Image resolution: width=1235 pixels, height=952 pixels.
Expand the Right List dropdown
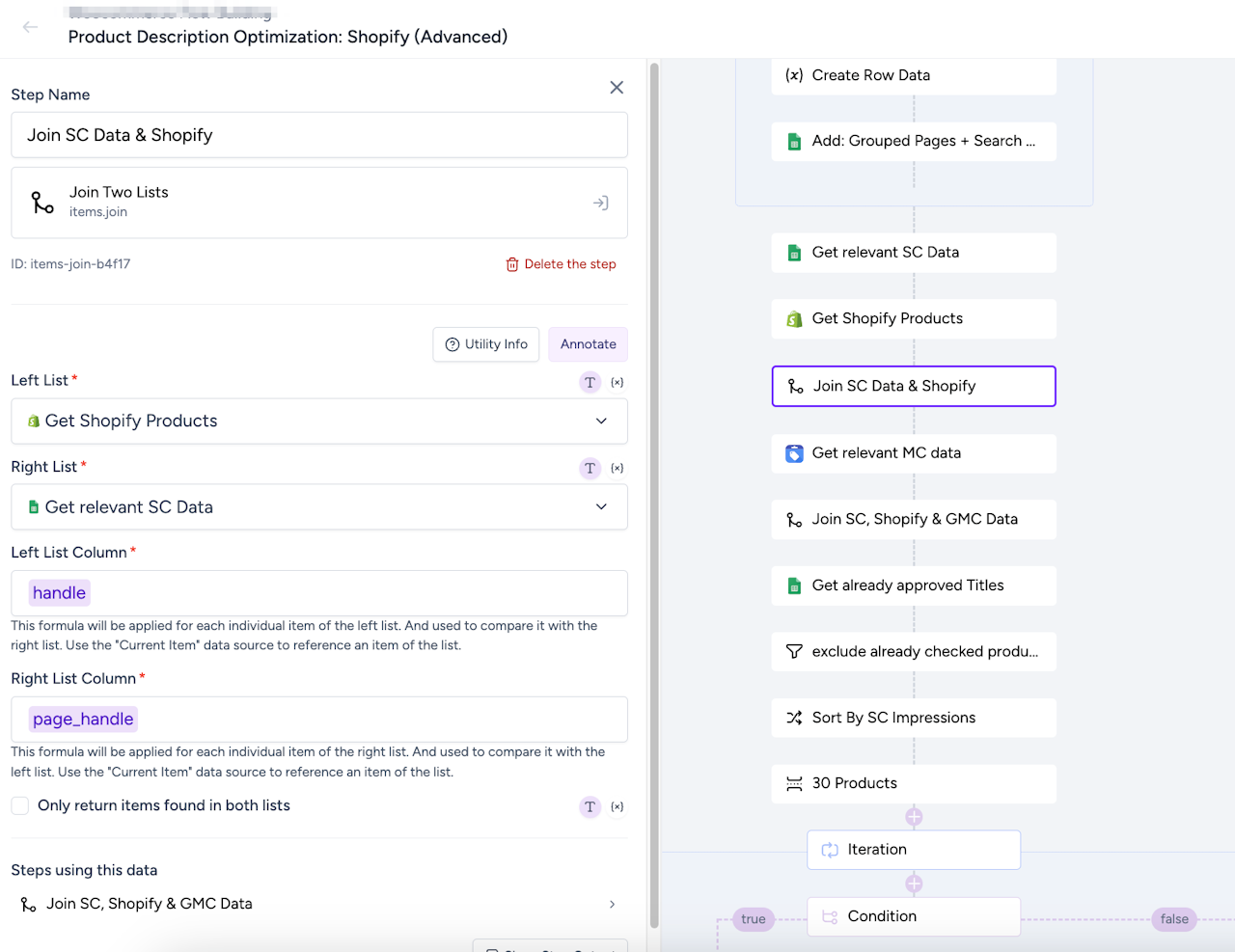click(x=601, y=507)
